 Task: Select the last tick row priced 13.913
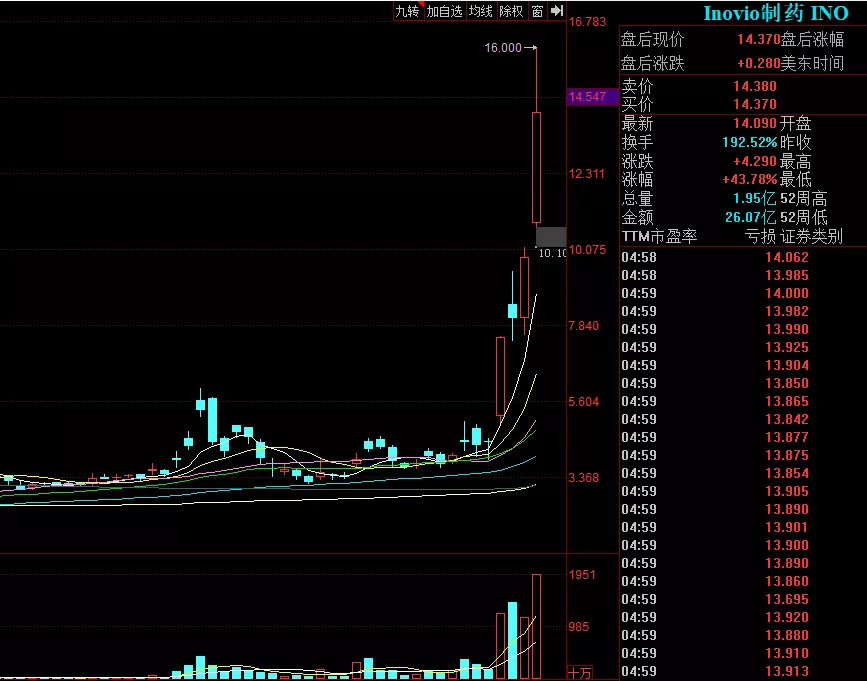(x=742, y=671)
